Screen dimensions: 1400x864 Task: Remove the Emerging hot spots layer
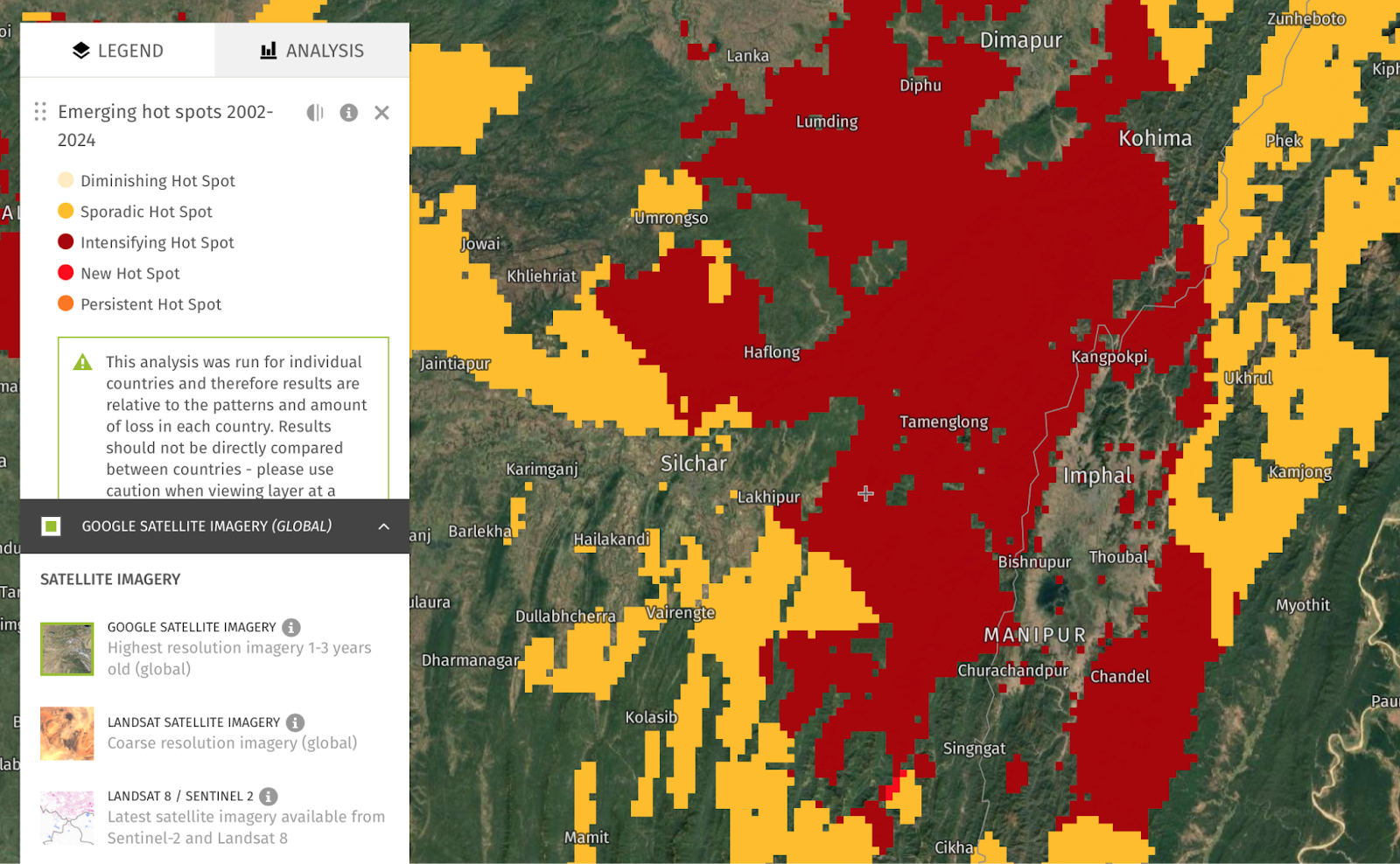[x=381, y=113]
